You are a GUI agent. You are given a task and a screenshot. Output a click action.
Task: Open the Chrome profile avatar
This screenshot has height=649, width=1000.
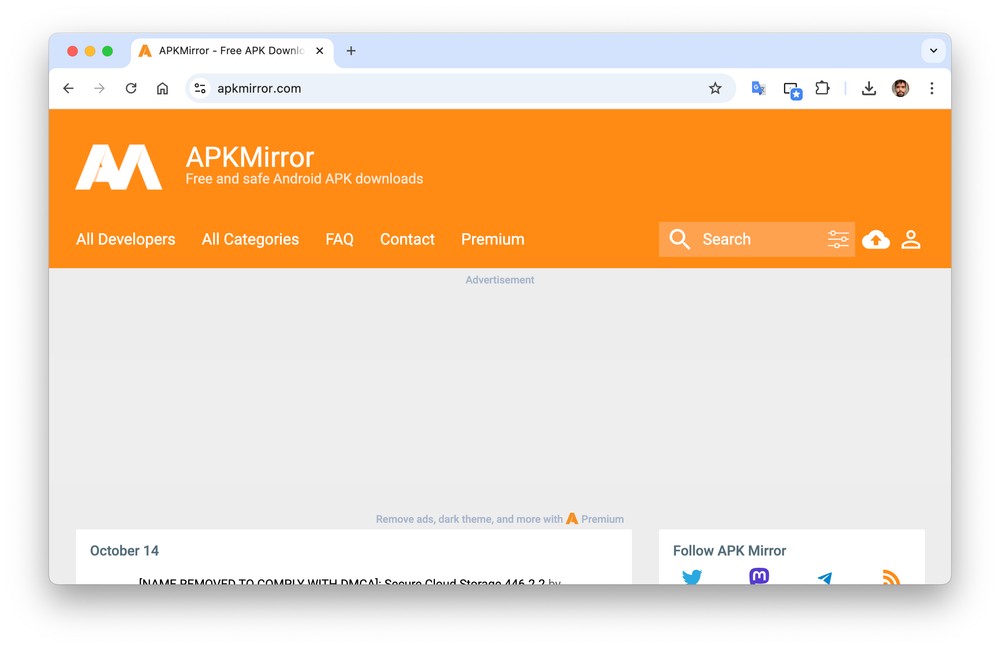point(901,88)
